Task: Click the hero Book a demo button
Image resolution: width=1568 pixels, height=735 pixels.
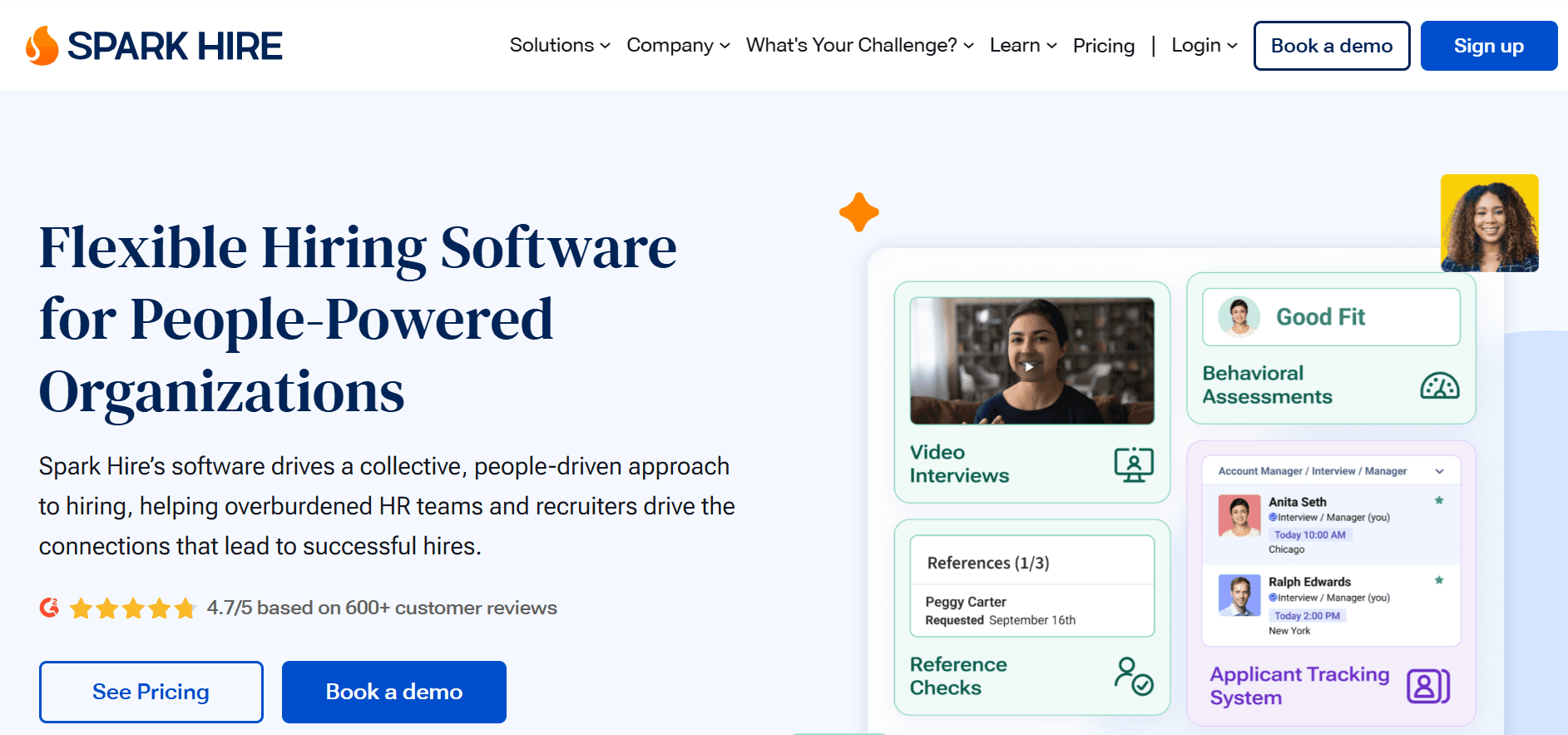Action: 394,692
